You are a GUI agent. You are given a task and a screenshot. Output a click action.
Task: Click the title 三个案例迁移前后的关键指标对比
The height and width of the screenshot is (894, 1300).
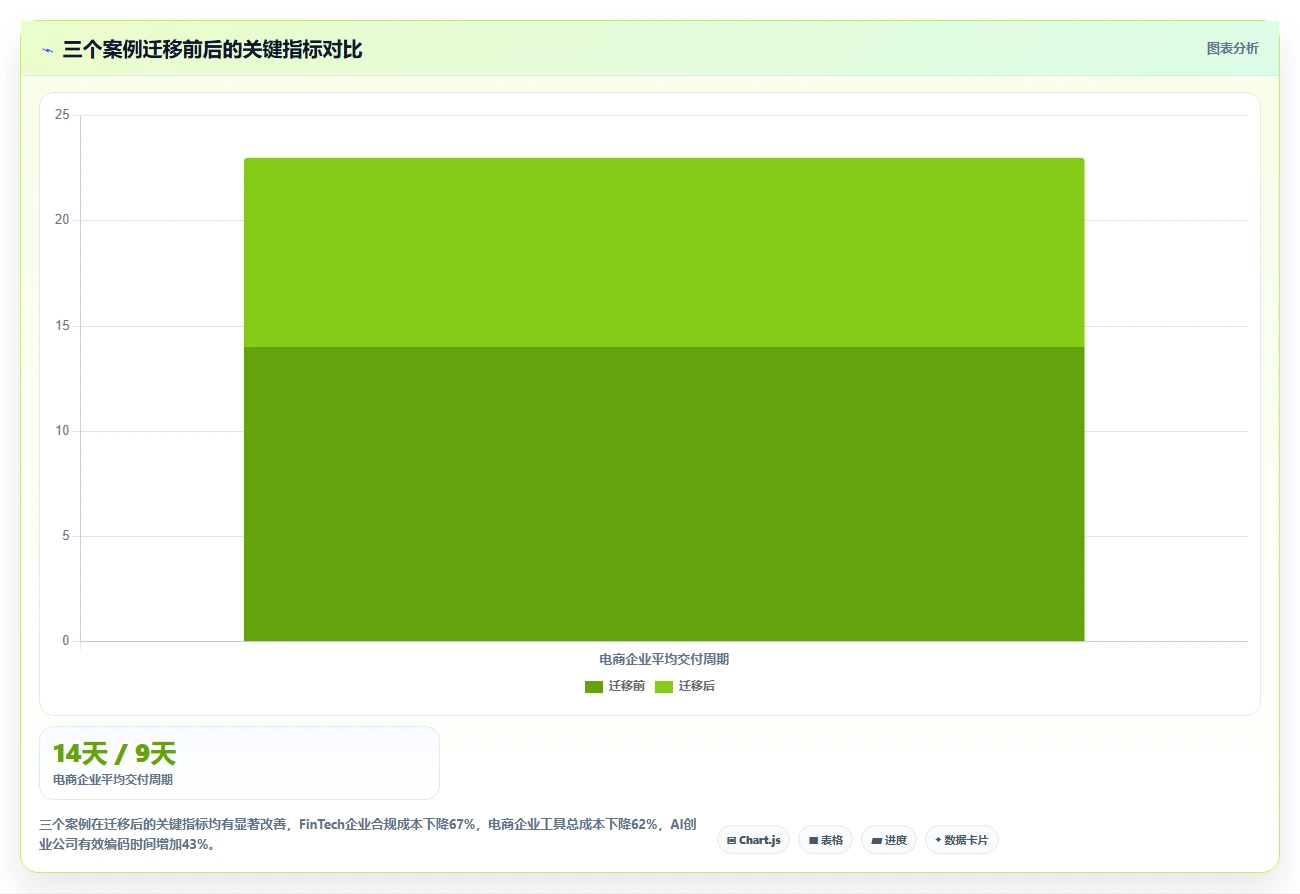point(212,50)
